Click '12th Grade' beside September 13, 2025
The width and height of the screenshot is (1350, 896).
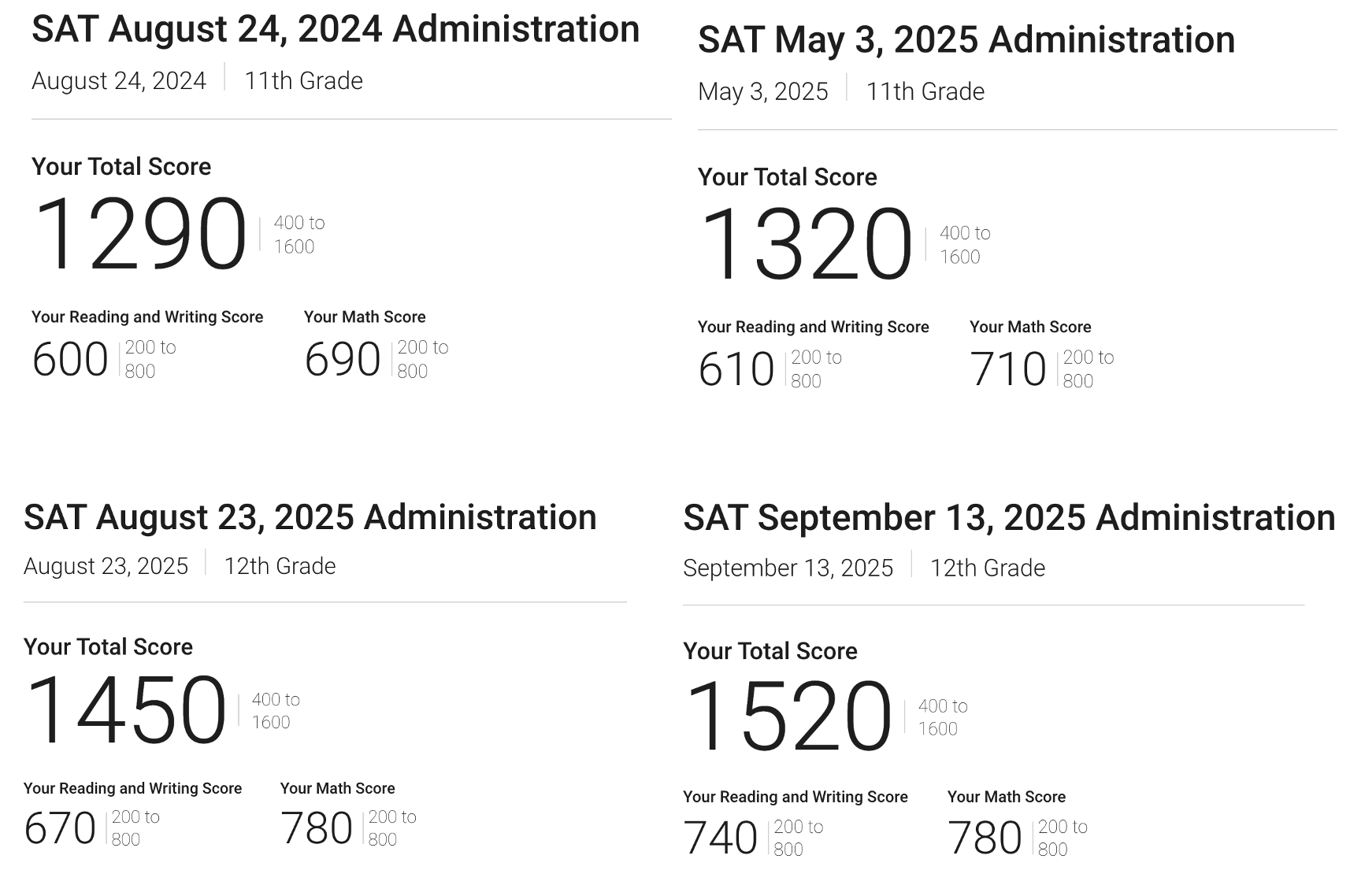point(988,568)
